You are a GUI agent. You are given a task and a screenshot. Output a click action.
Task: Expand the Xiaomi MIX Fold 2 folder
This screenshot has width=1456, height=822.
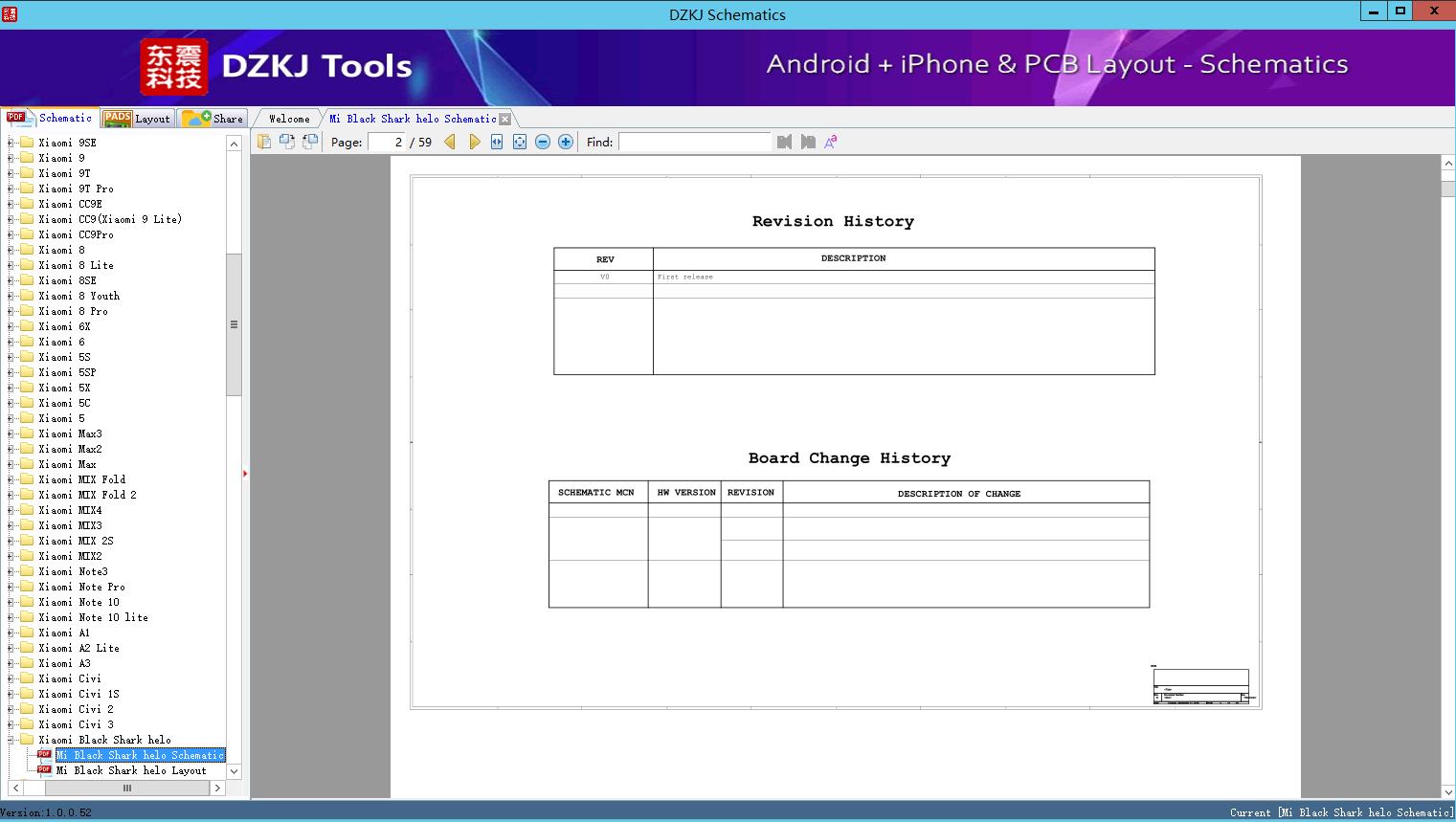coord(11,495)
